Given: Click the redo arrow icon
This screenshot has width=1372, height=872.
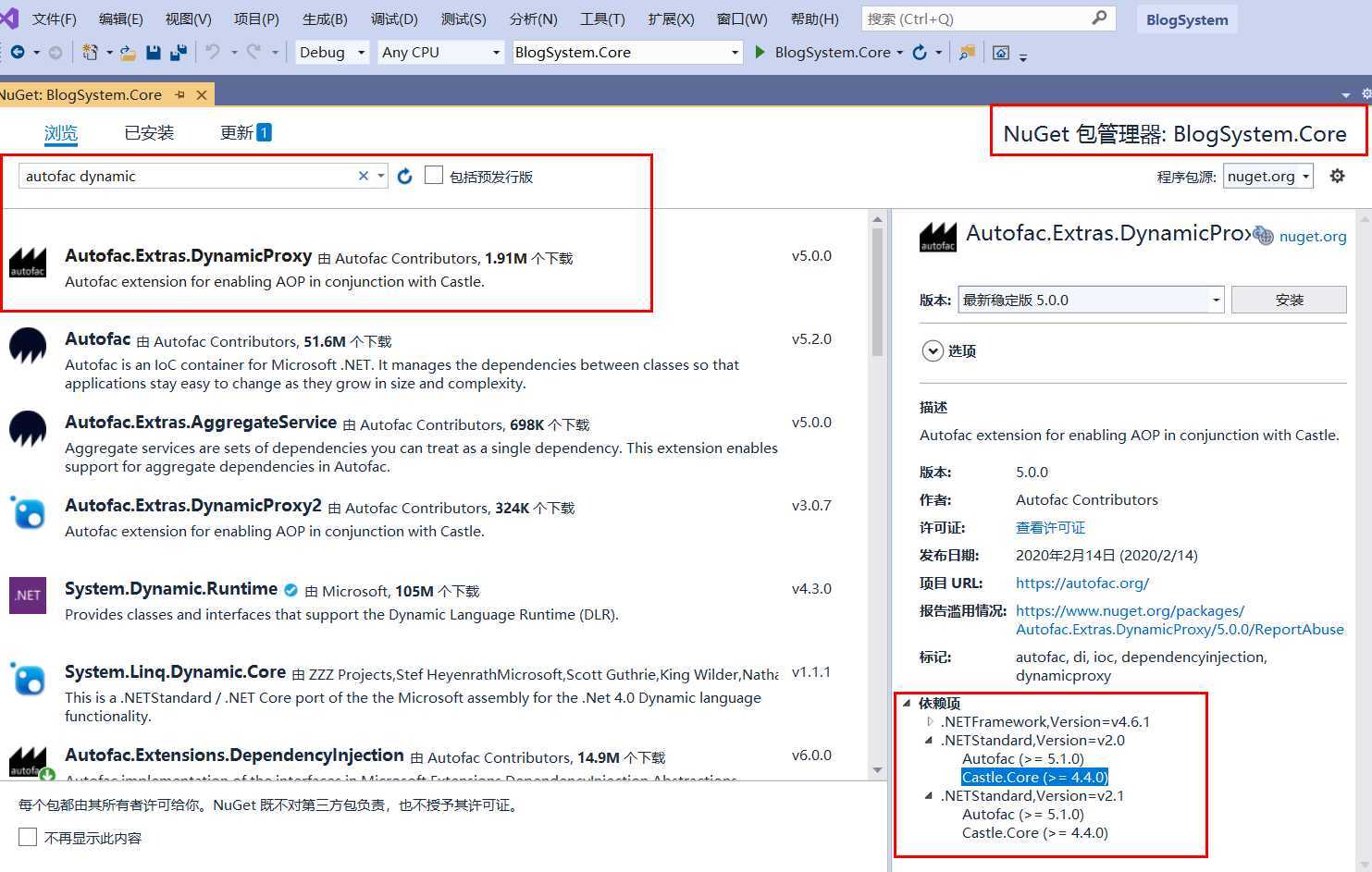Looking at the screenshot, I should (x=253, y=53).
